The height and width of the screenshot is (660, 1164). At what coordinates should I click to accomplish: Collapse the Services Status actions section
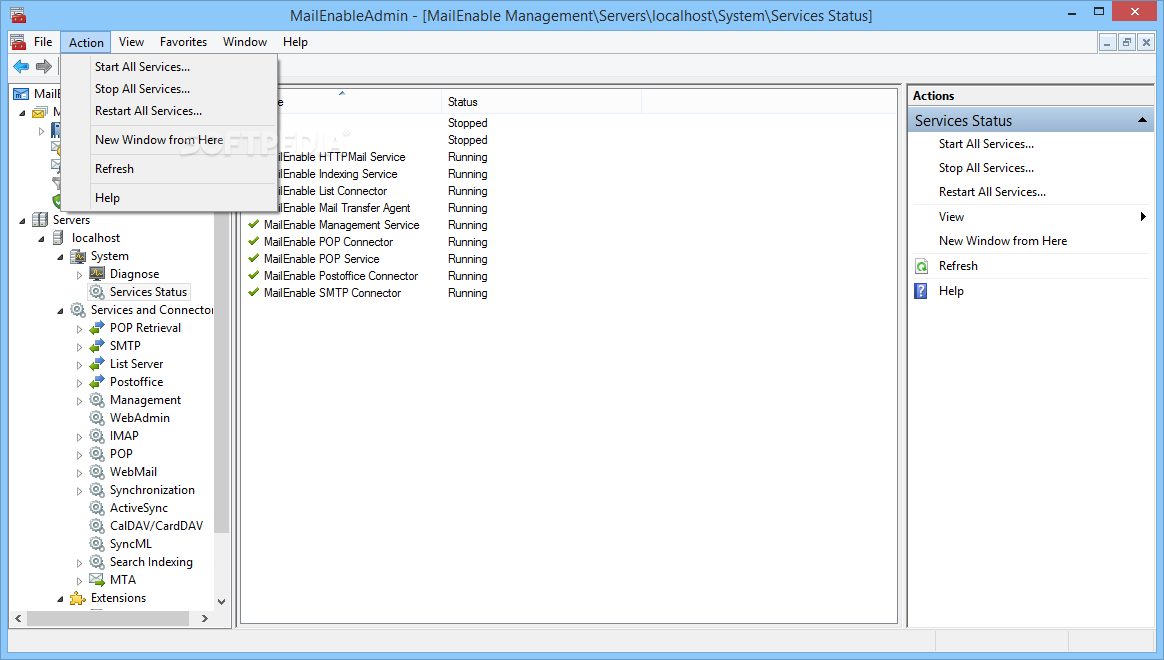click(x=1142, y=120)
